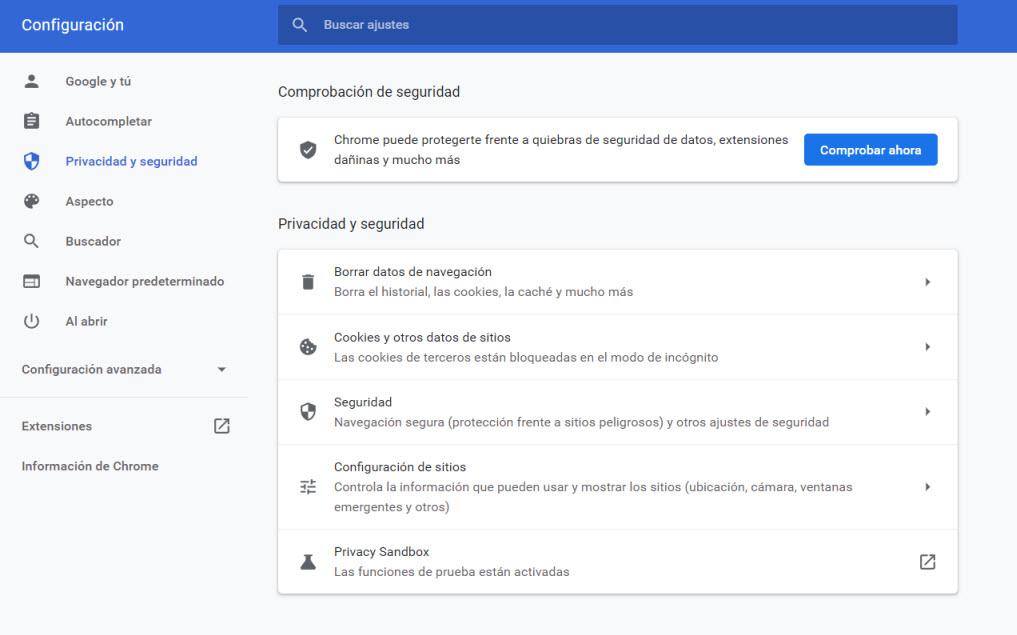Open Borrar datos de navegación via its arrow
Image resolution: width=1017 pixels, height=635 pixels.
(x=927, y=282)
